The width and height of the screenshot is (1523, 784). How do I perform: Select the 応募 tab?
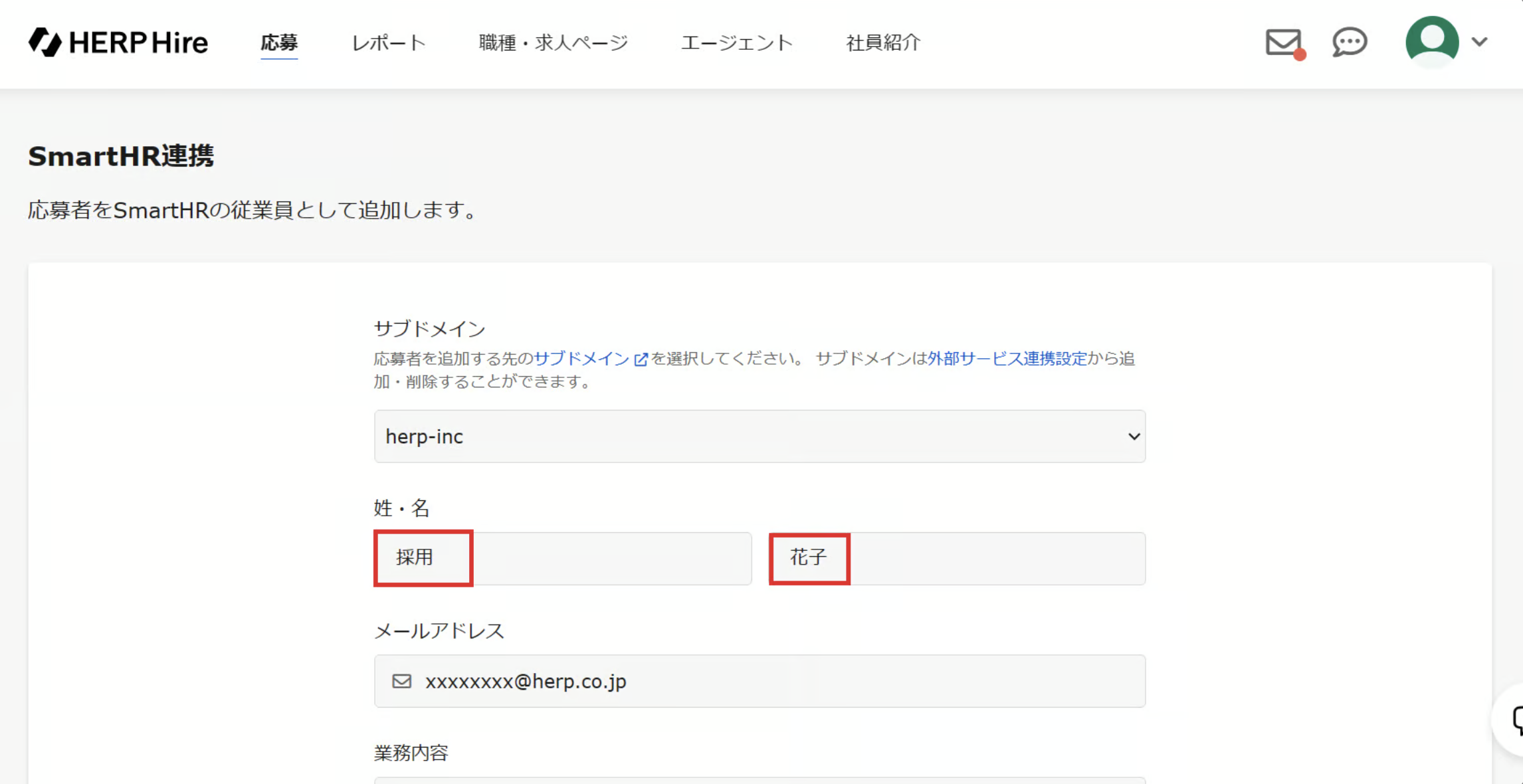[279, 43]
